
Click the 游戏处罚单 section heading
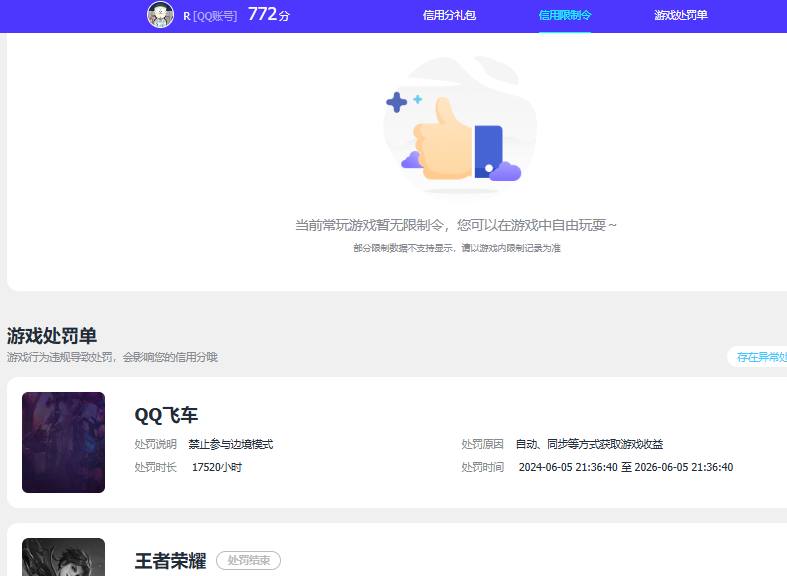click(x=52, y=336)
